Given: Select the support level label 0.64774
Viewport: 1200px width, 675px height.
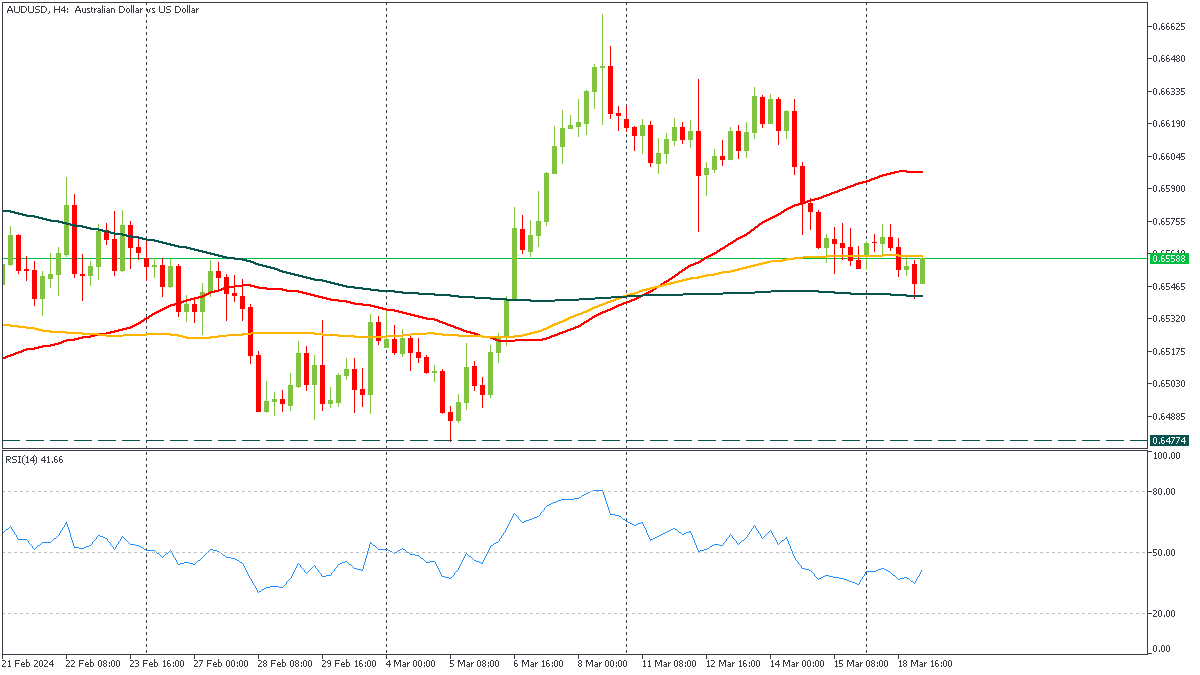Looking at the screenshot, I should 1169,440.
